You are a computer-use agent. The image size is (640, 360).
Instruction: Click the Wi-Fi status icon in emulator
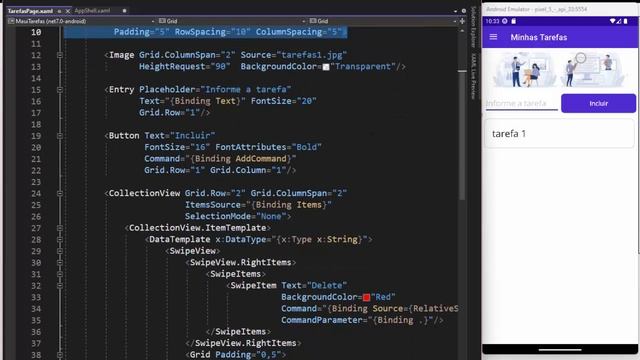click(612, 21)
